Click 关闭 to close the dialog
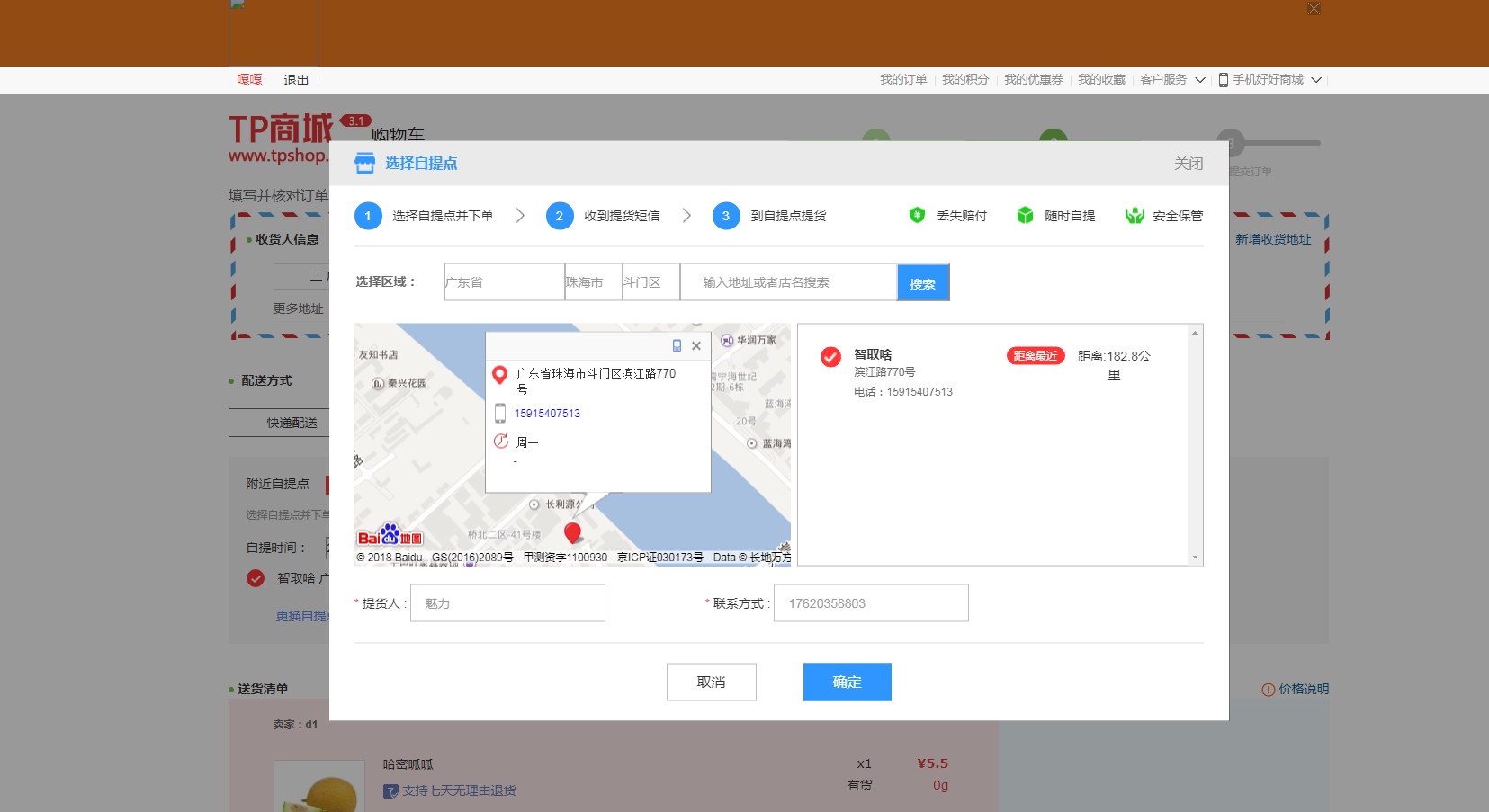1489x812 pixels. point(1188,163)
